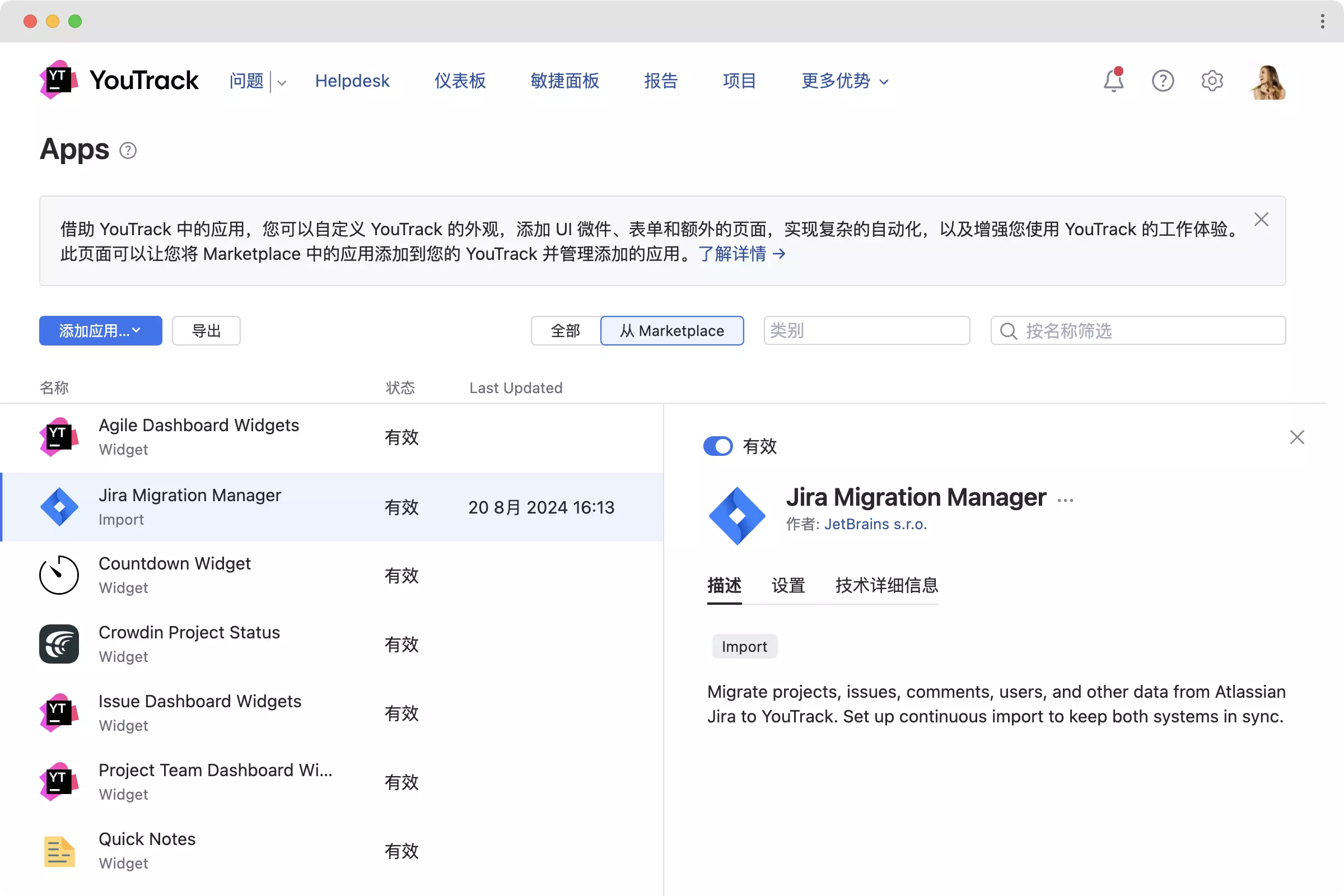Open Jira Migration Manager more options ellipsis

[1065, 501]
